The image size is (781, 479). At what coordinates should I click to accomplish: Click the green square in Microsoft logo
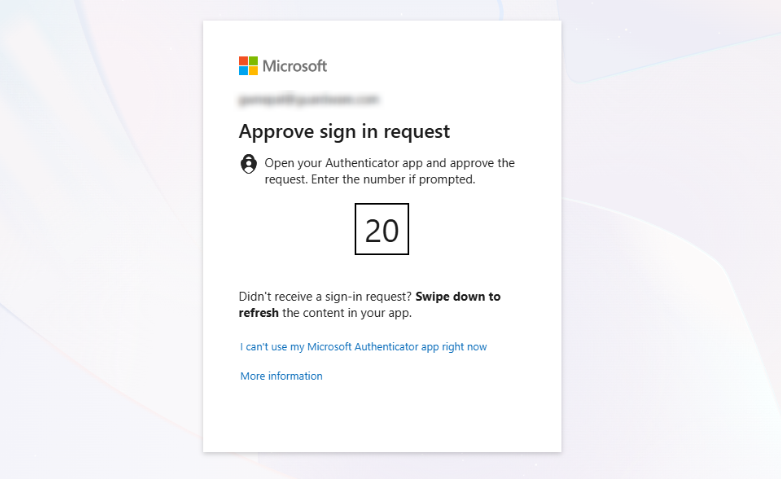(x=253, y=61)
